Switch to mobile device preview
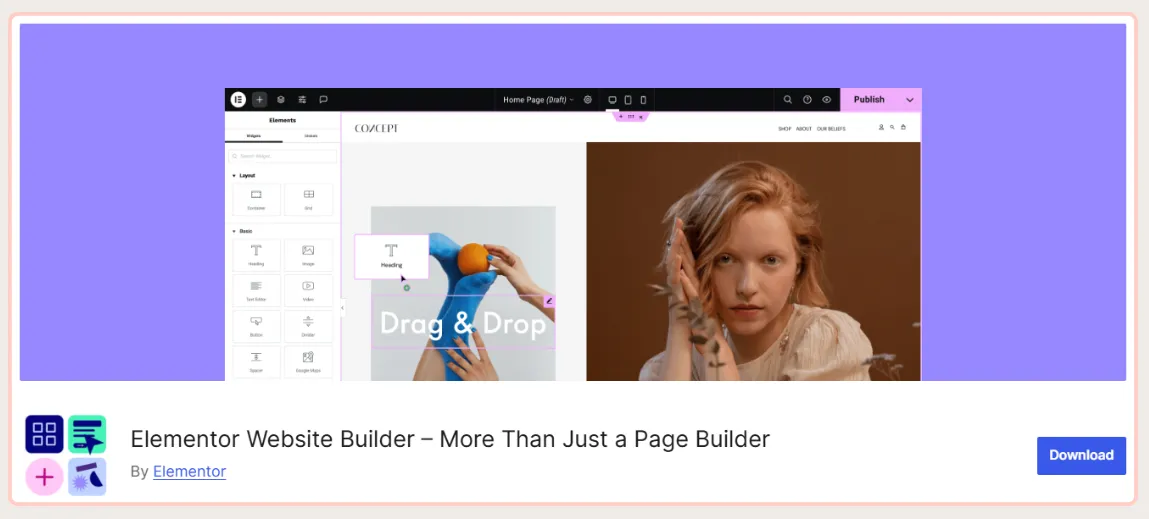This screenshot has width=1149, height=519. click(643, 100)
